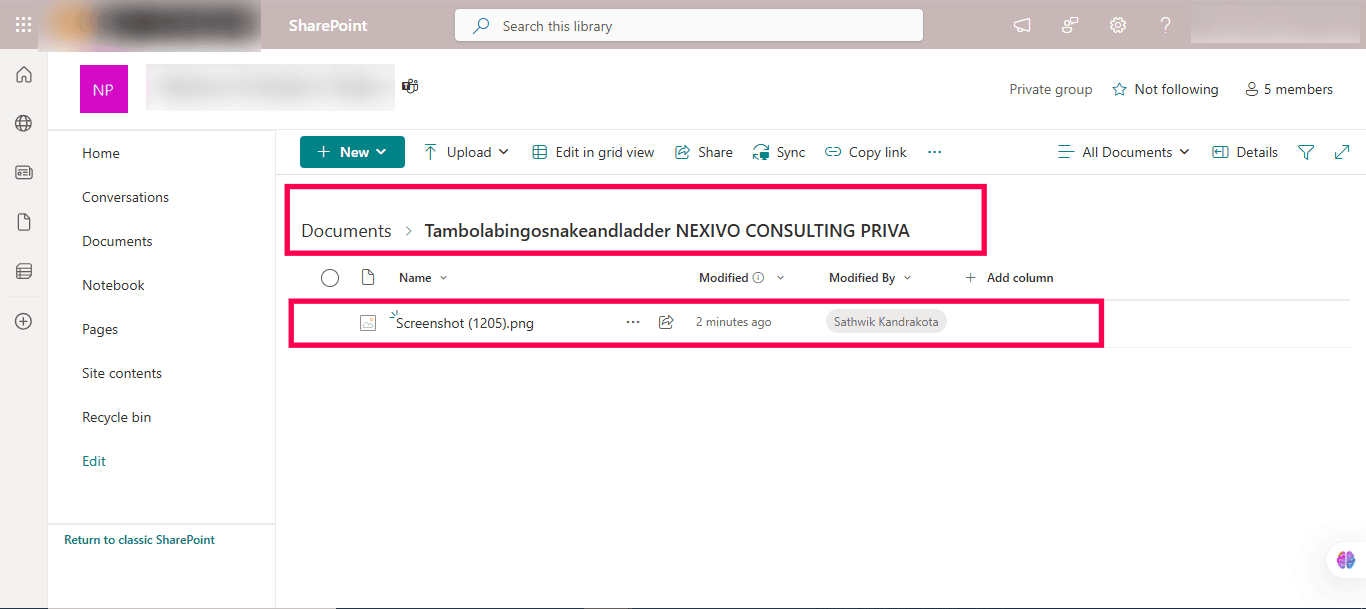The width and height of the screenshot is (1366, 609).
Task: Go to SharePoint home via house icon
Action: click(x=24, y=75)
